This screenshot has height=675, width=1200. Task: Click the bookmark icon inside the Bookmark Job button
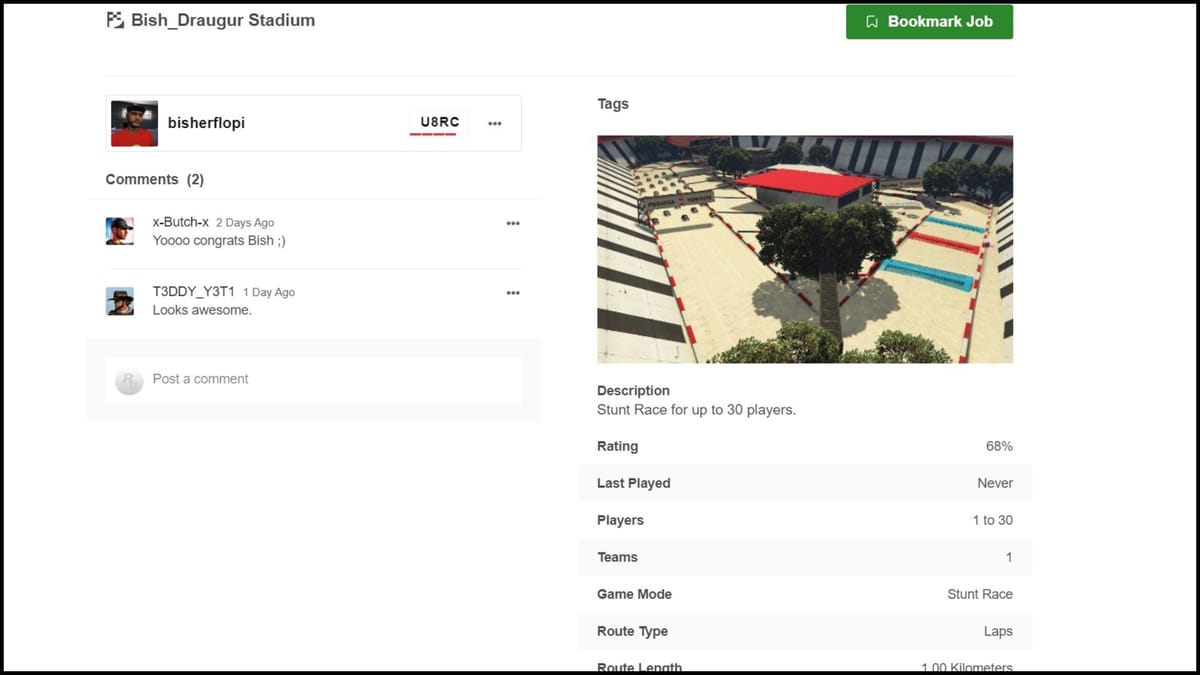pyautogui.click(x=872, y=20)
